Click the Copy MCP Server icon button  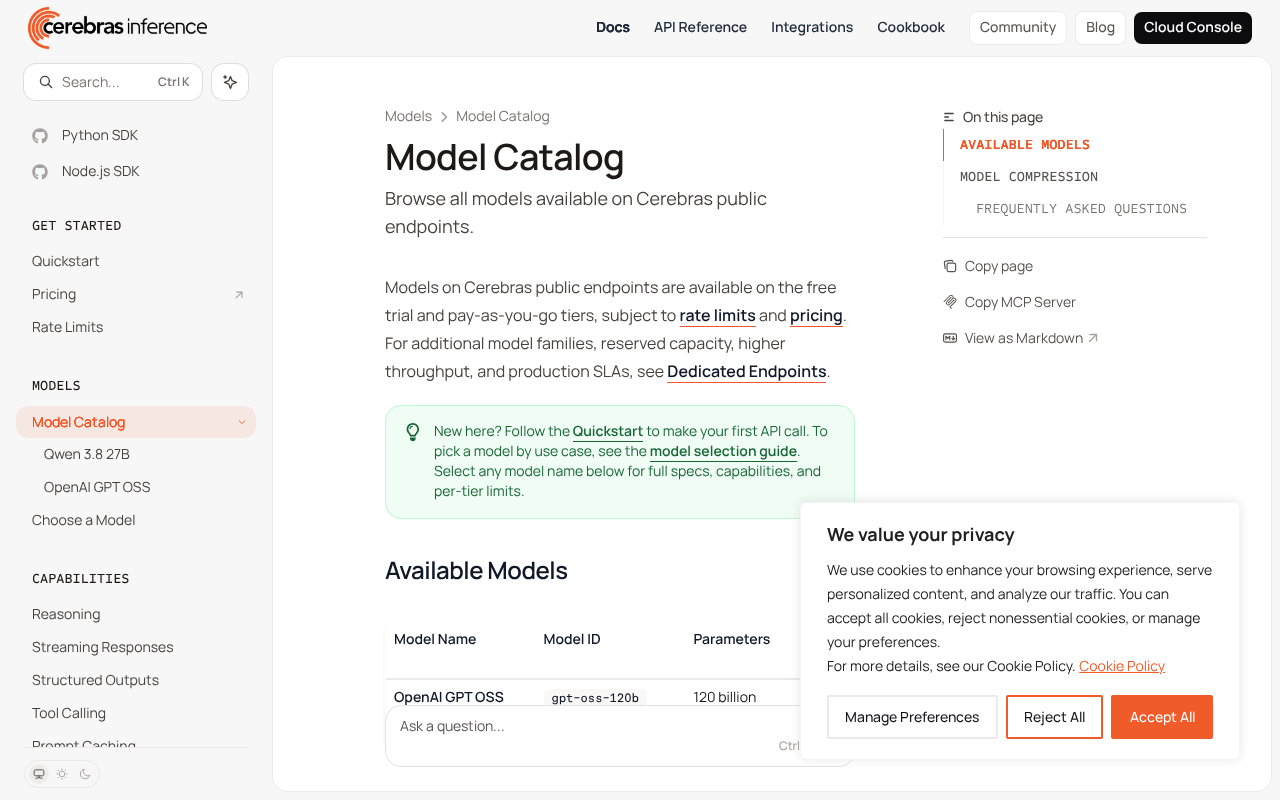coord(950,302)
